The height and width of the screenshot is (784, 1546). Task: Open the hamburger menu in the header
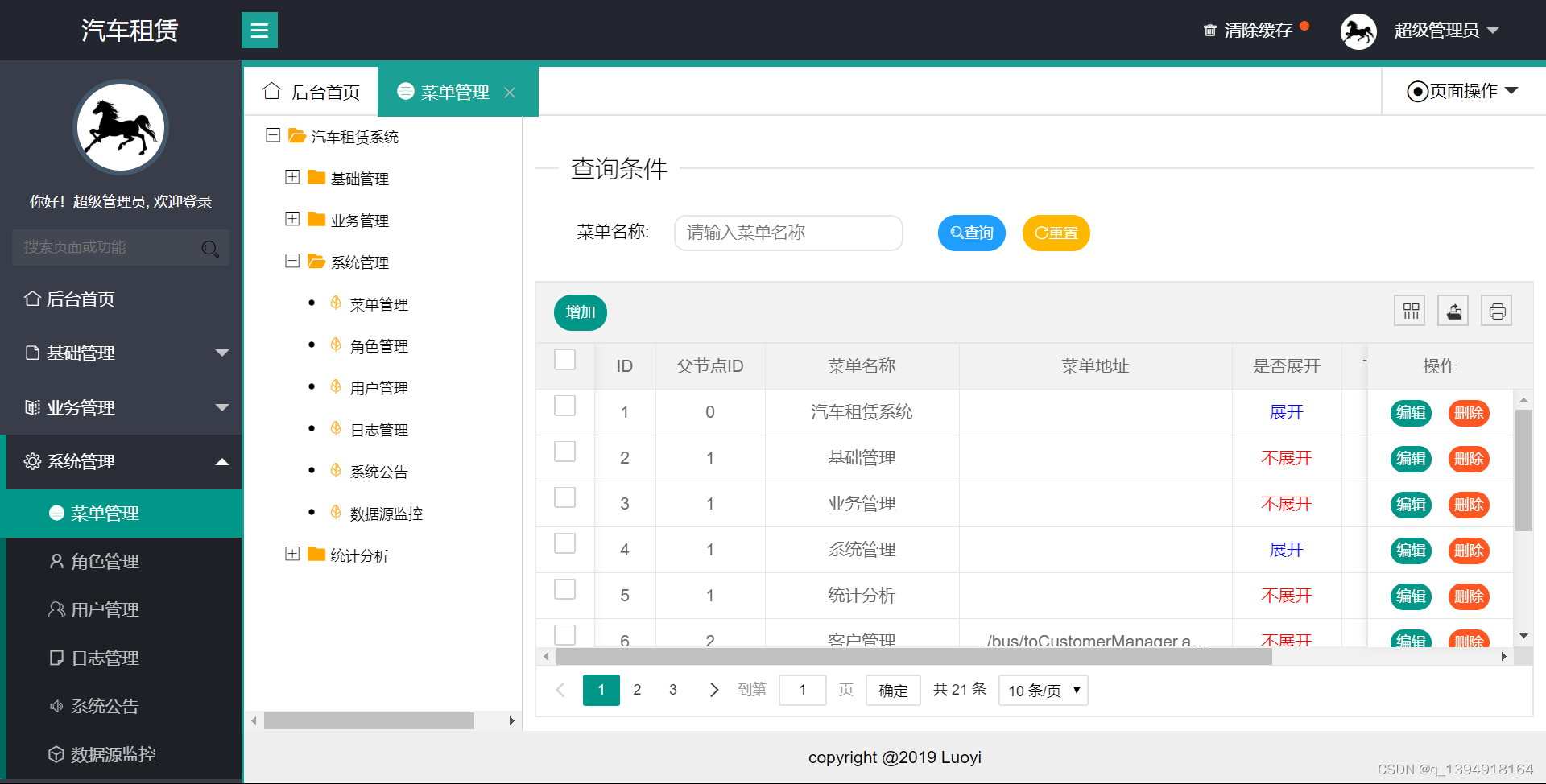tap(259, 30)
